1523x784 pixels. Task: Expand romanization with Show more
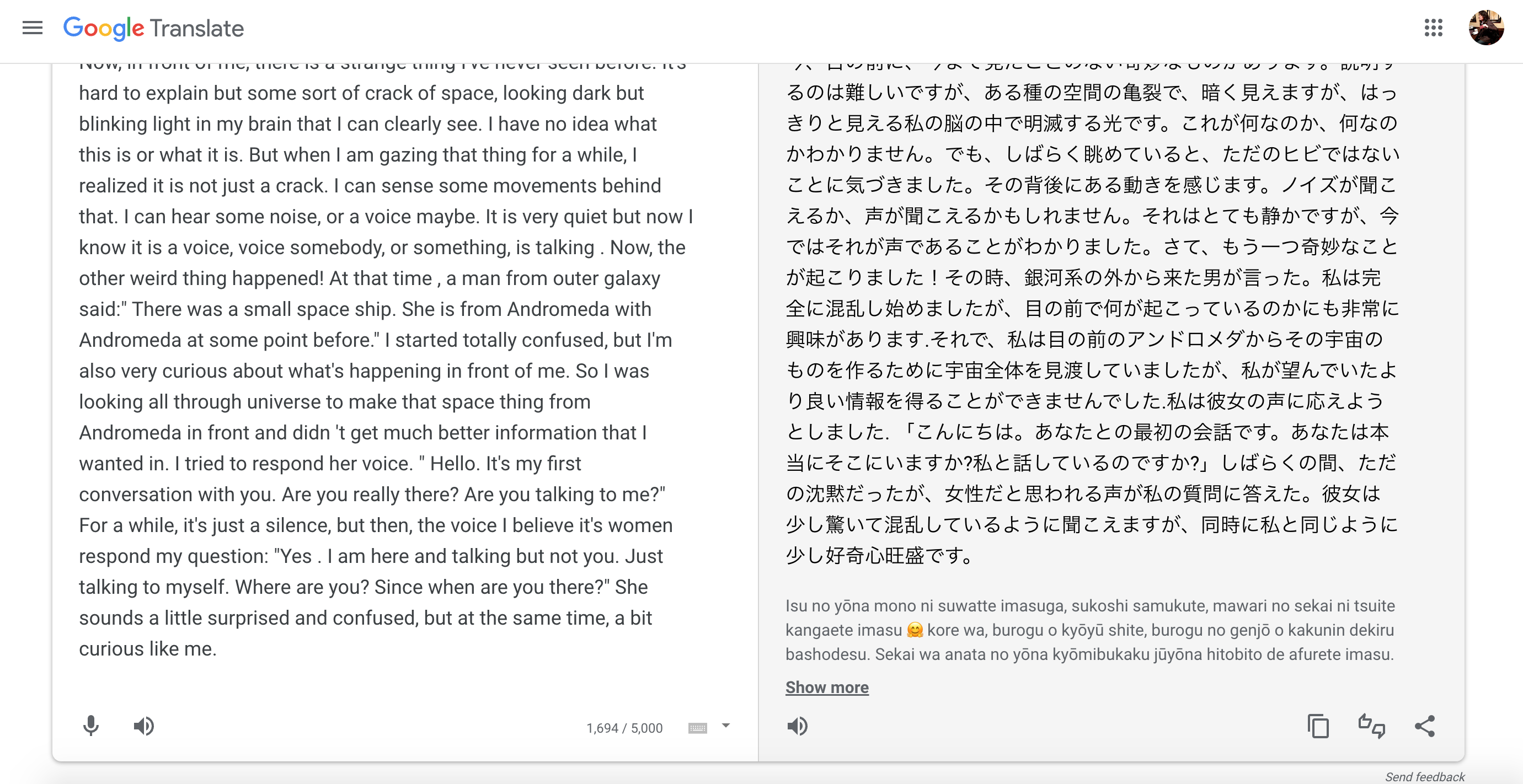click(x=826, y=687)
